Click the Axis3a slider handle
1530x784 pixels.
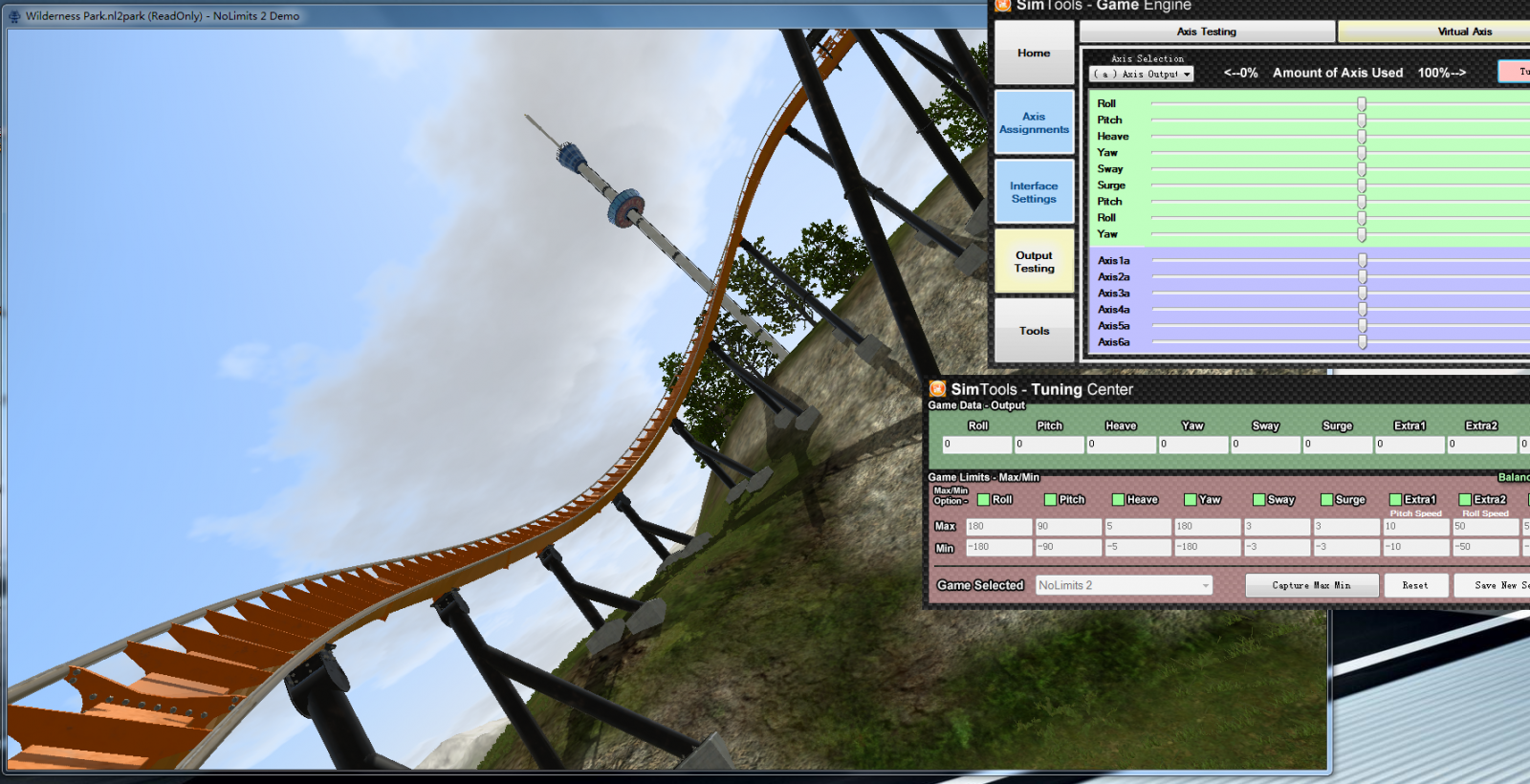[1363, 294]
